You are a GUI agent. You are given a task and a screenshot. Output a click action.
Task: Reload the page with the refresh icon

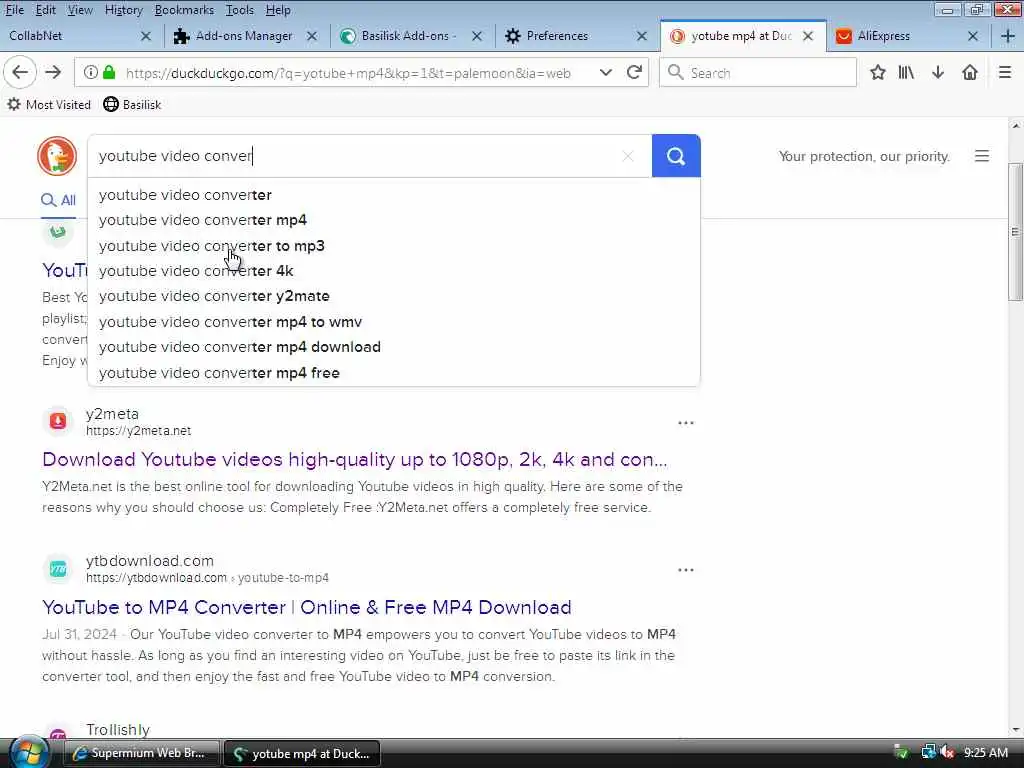pyautogui.click(x=634, y=72)
